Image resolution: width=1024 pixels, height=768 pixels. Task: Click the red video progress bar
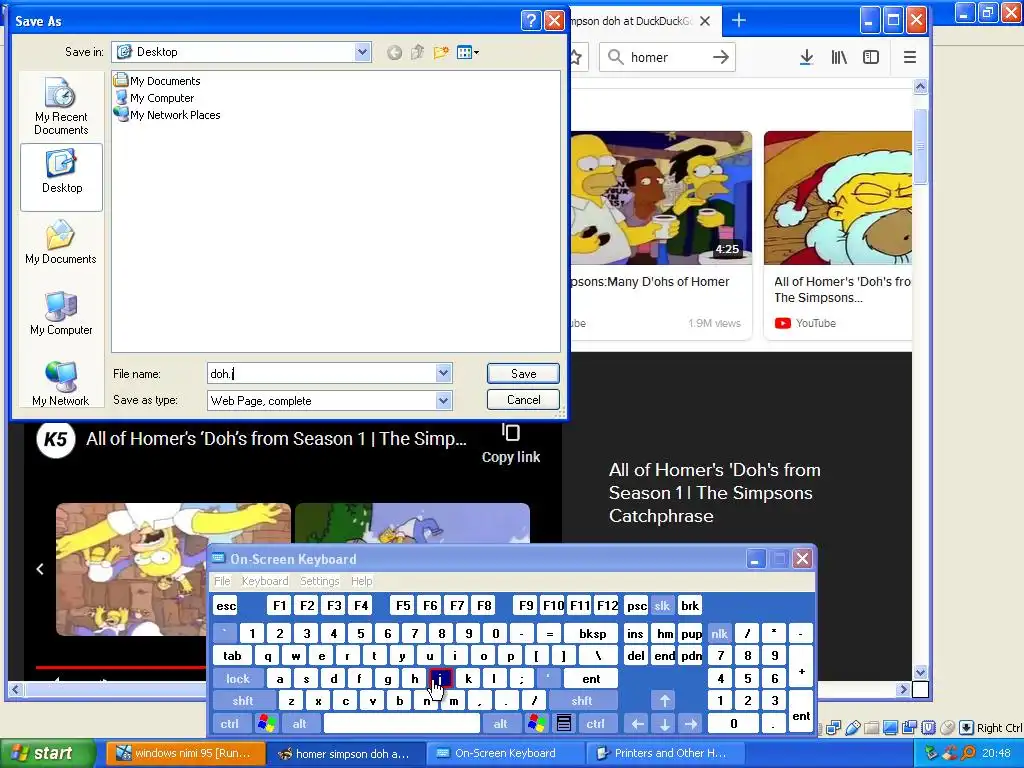pyautogui.click(x=121, y=667)
